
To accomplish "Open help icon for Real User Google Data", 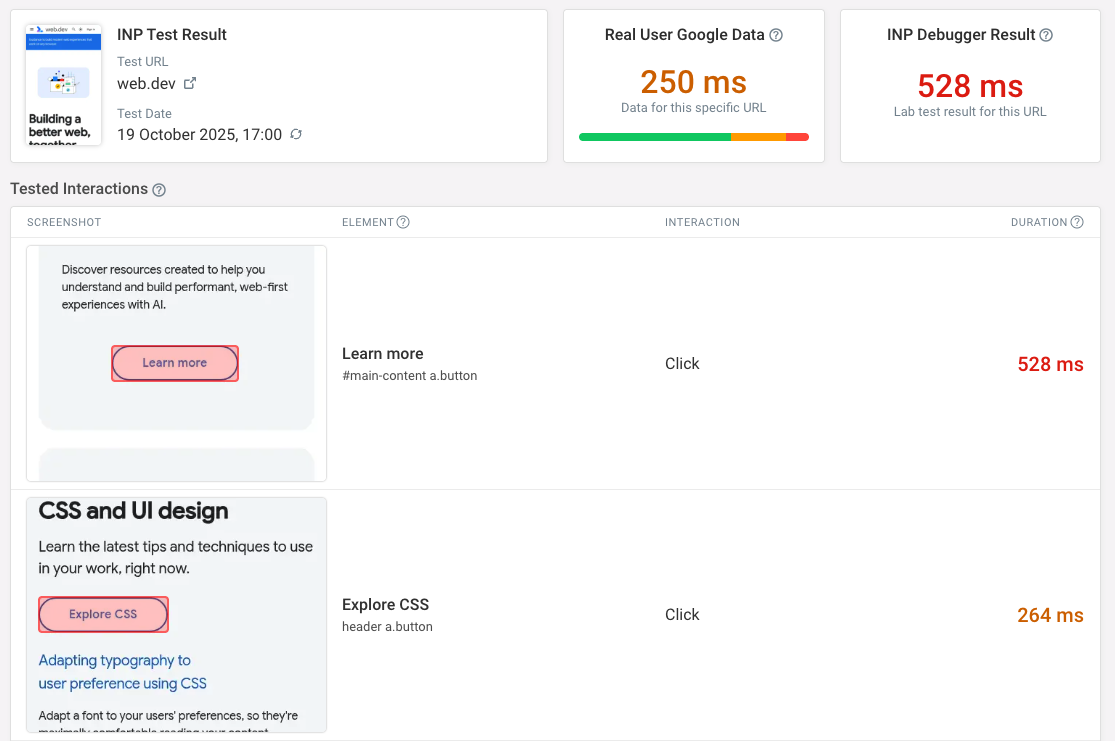I will coord(776,35).
